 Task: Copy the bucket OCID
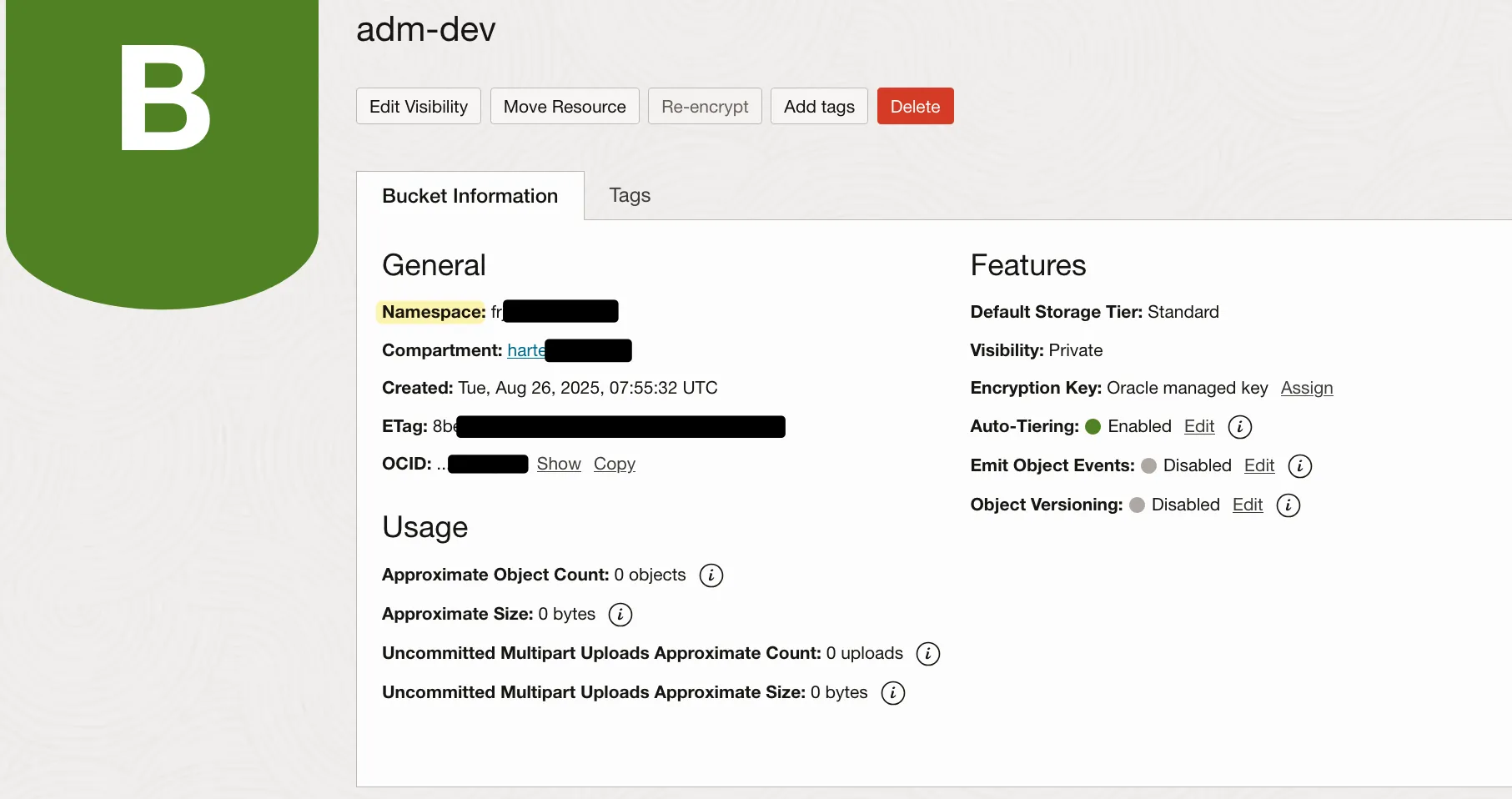coord(614,464)
